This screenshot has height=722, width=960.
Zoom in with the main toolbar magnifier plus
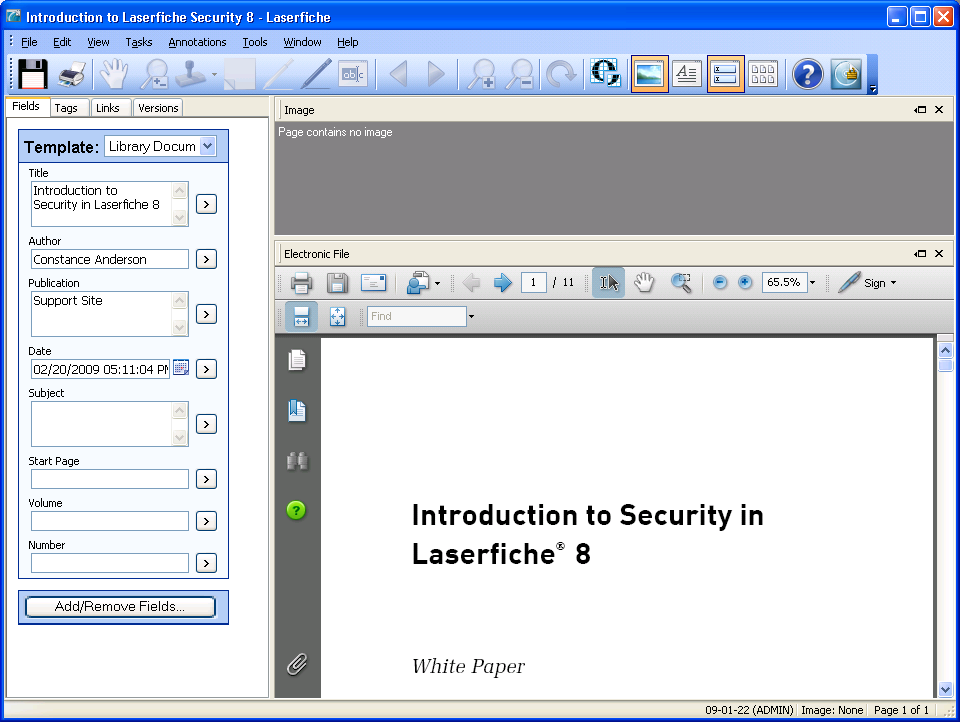coord(481,75)
